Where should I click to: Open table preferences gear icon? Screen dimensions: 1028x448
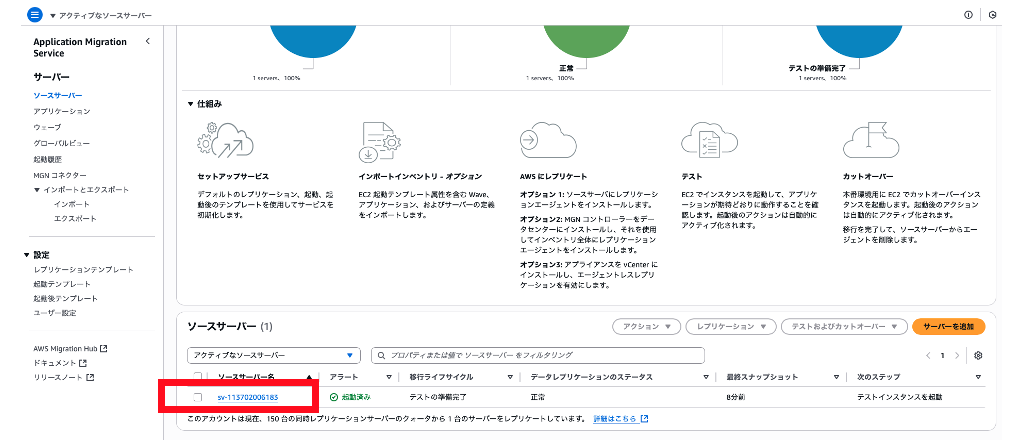point(978,356)
